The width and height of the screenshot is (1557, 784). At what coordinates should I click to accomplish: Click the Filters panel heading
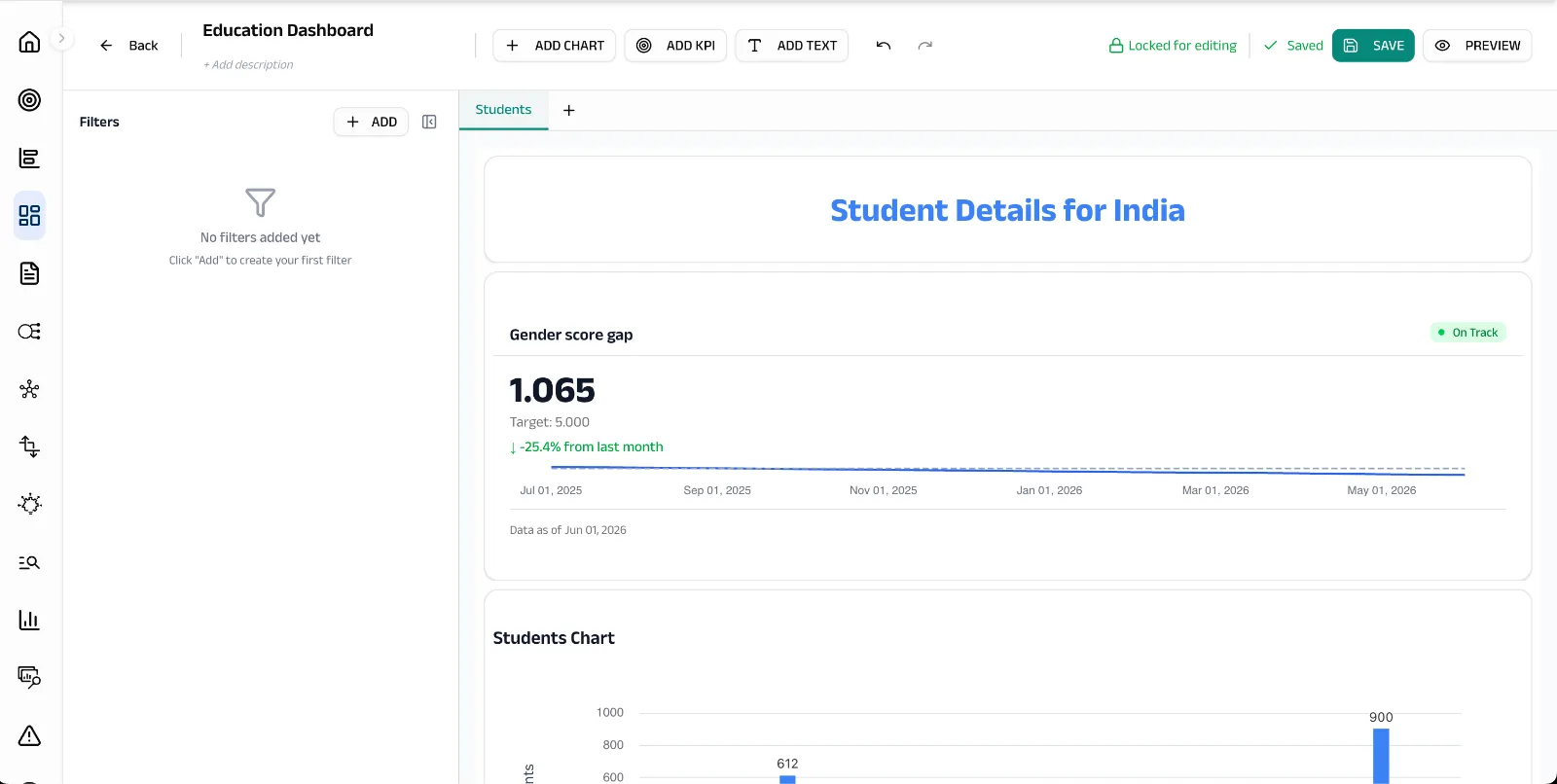pyautogui.click(x=99, y=122)
